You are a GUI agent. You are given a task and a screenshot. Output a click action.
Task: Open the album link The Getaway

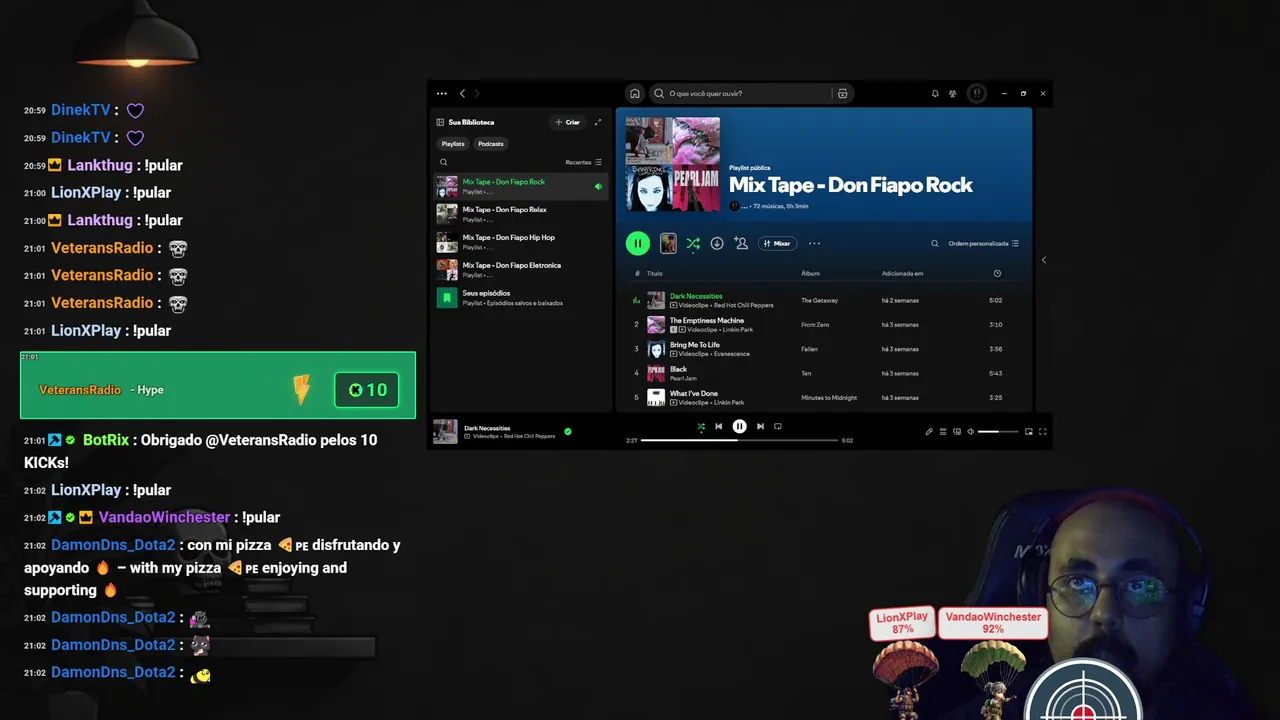pyautogui.click(x=820, y=300)
